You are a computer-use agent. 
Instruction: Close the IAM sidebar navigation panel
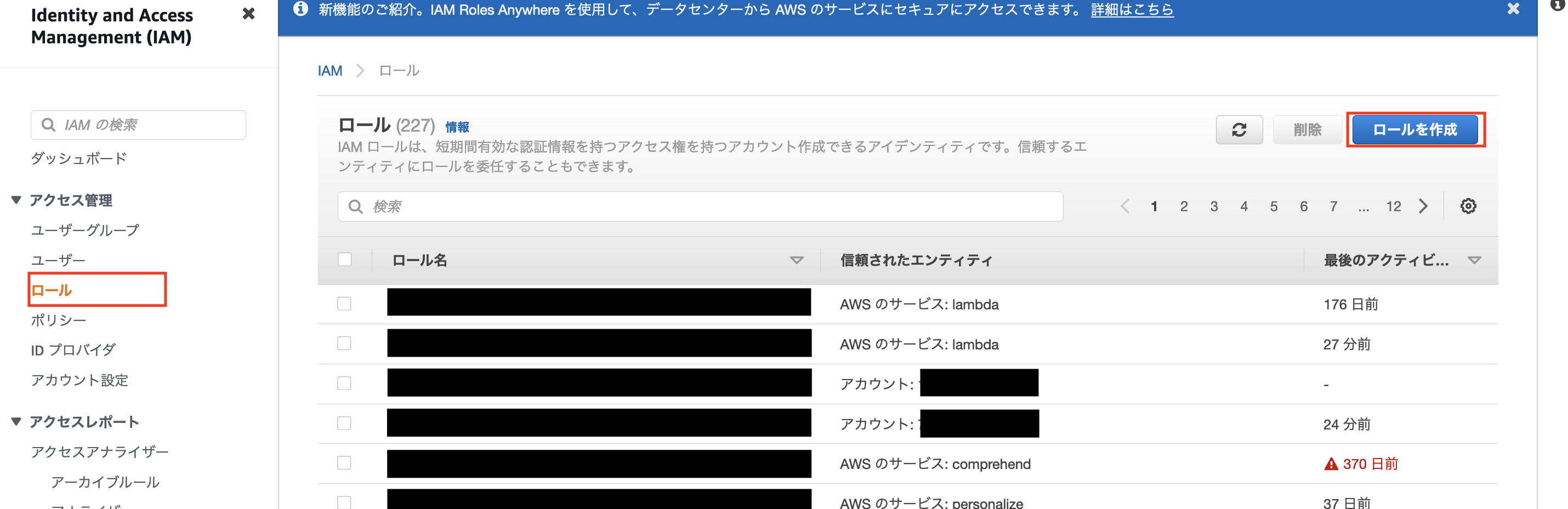(248, 13)
